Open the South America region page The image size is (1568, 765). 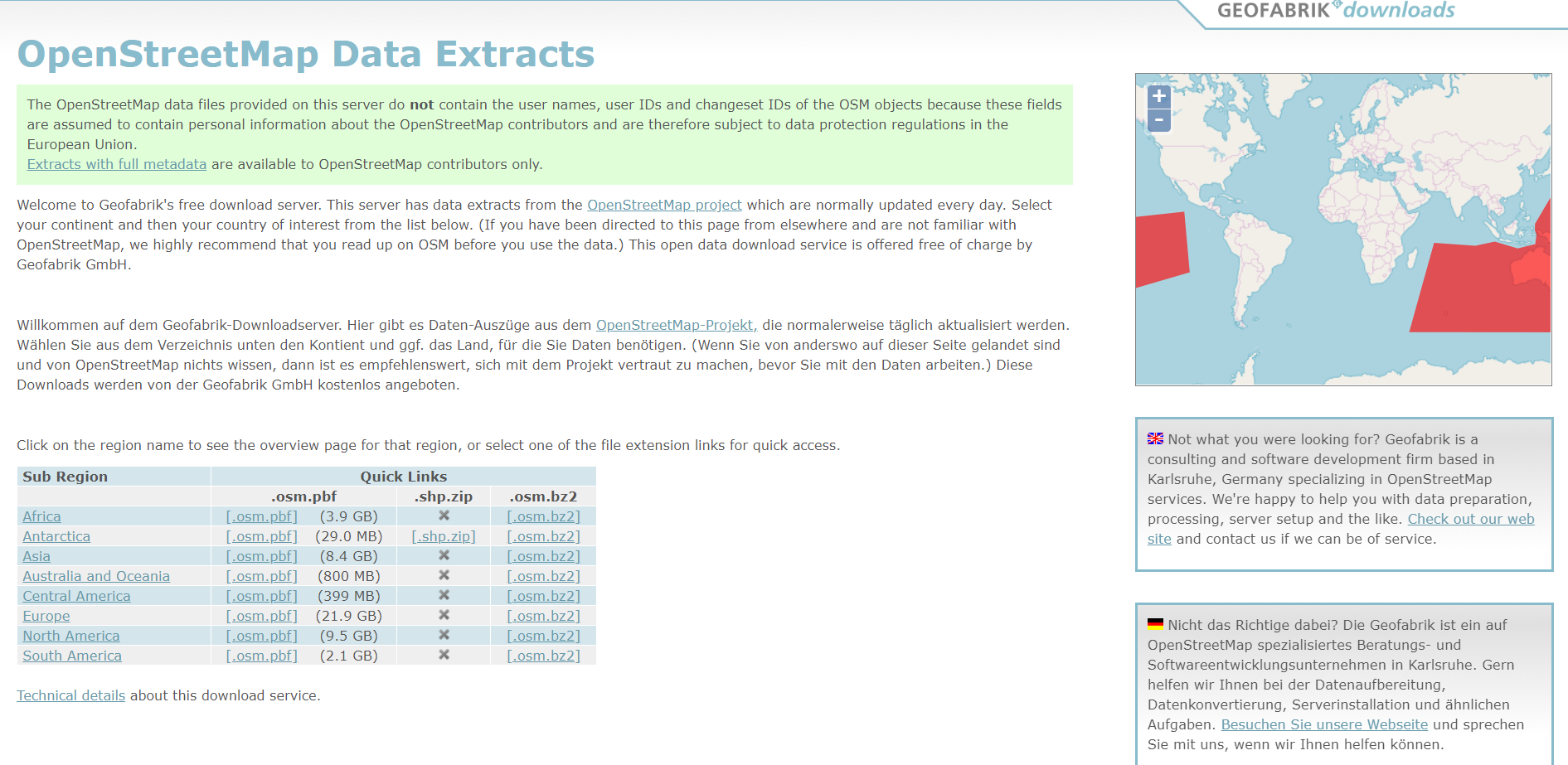[x=72, y=656]
